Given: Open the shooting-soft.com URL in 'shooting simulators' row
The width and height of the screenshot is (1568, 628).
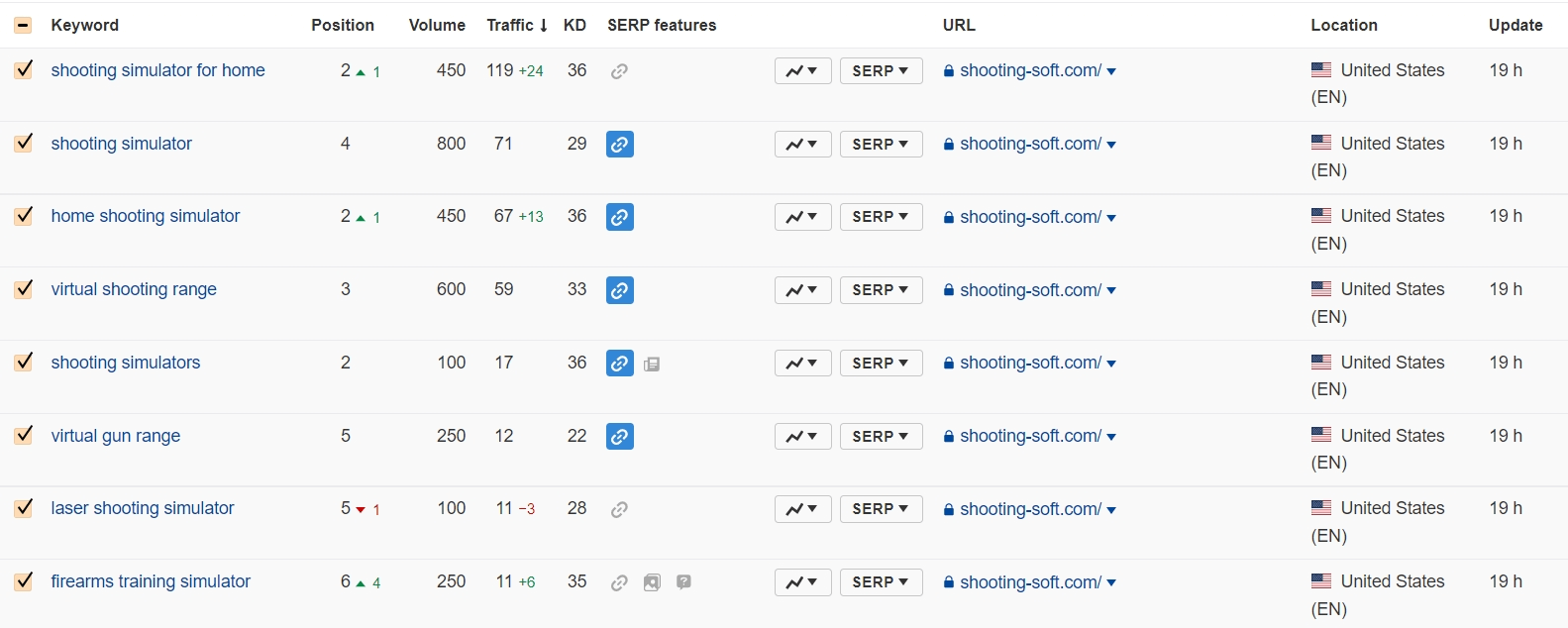Looking at the screenshot, I should coord(1030,364).
